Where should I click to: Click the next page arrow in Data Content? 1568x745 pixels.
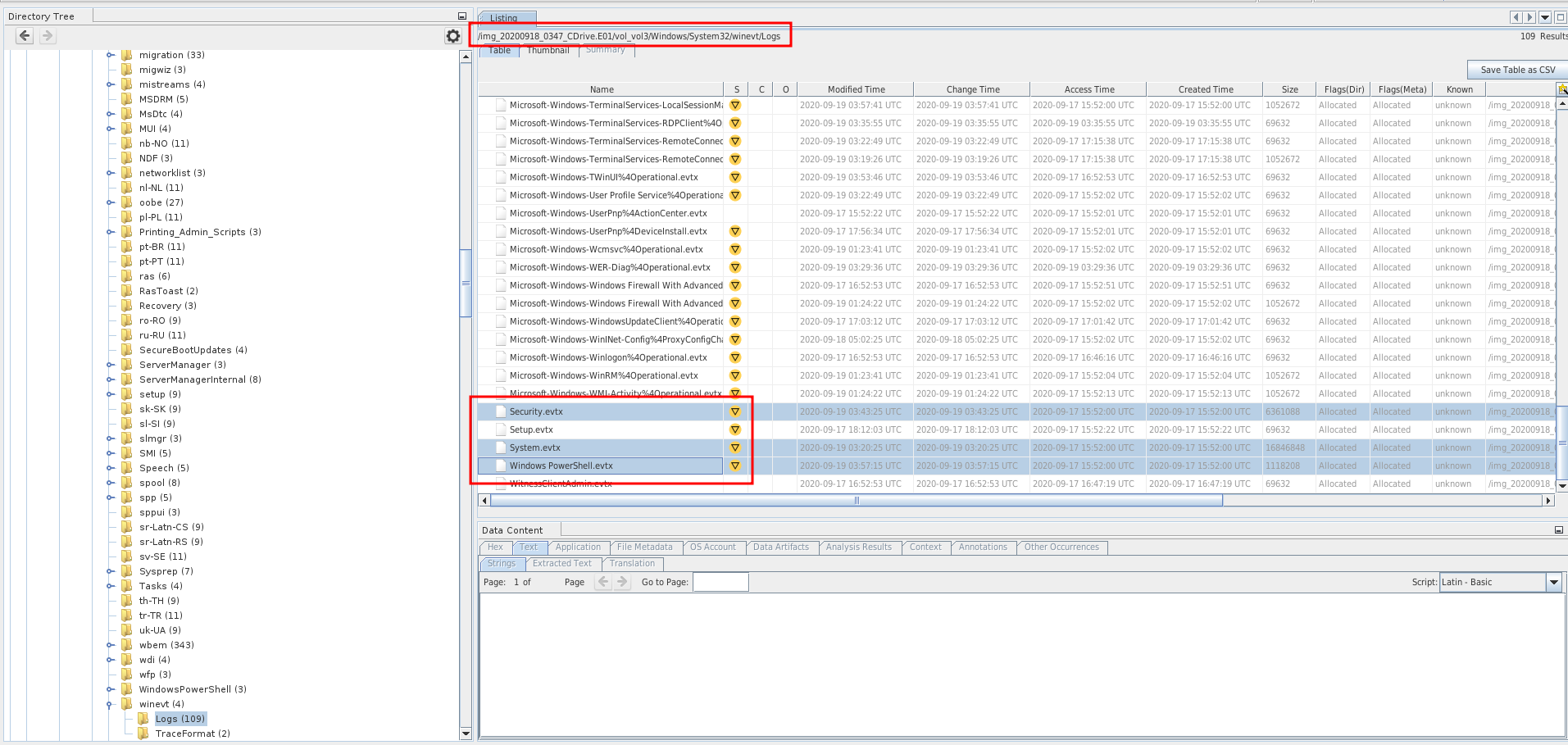coord(623,582)
